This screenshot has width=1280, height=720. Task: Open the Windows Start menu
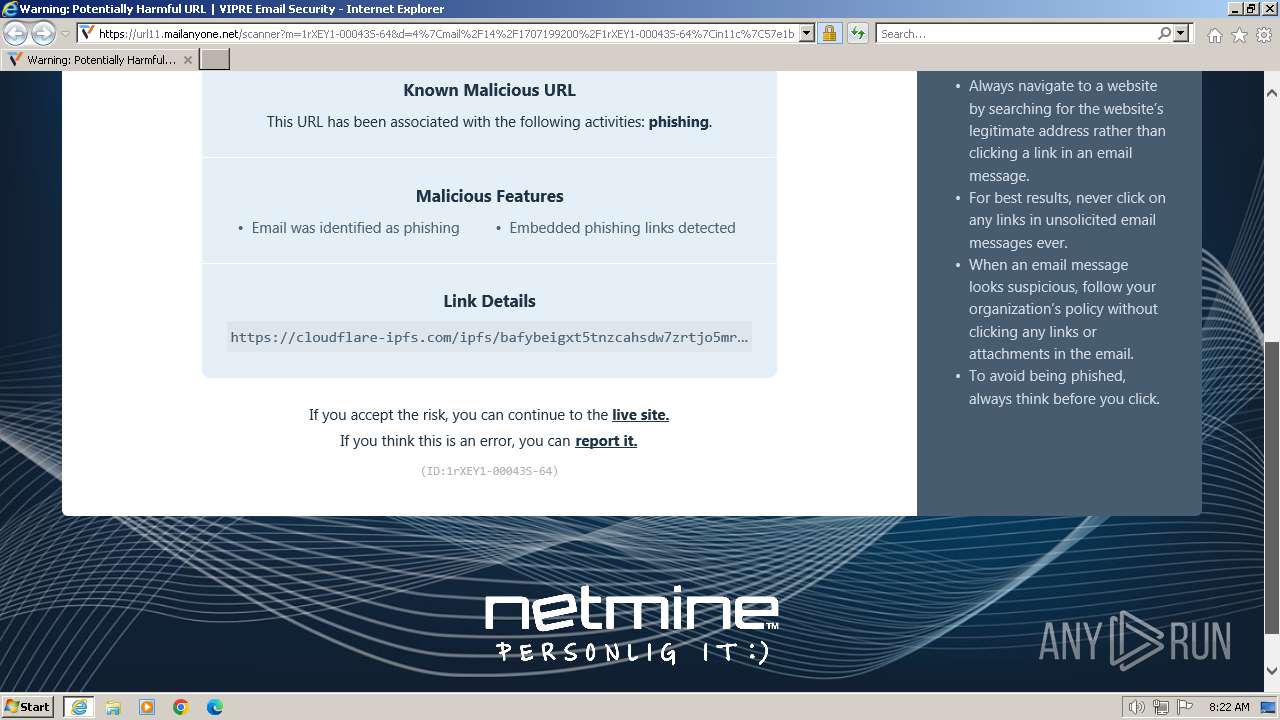(x=29, y=706)
